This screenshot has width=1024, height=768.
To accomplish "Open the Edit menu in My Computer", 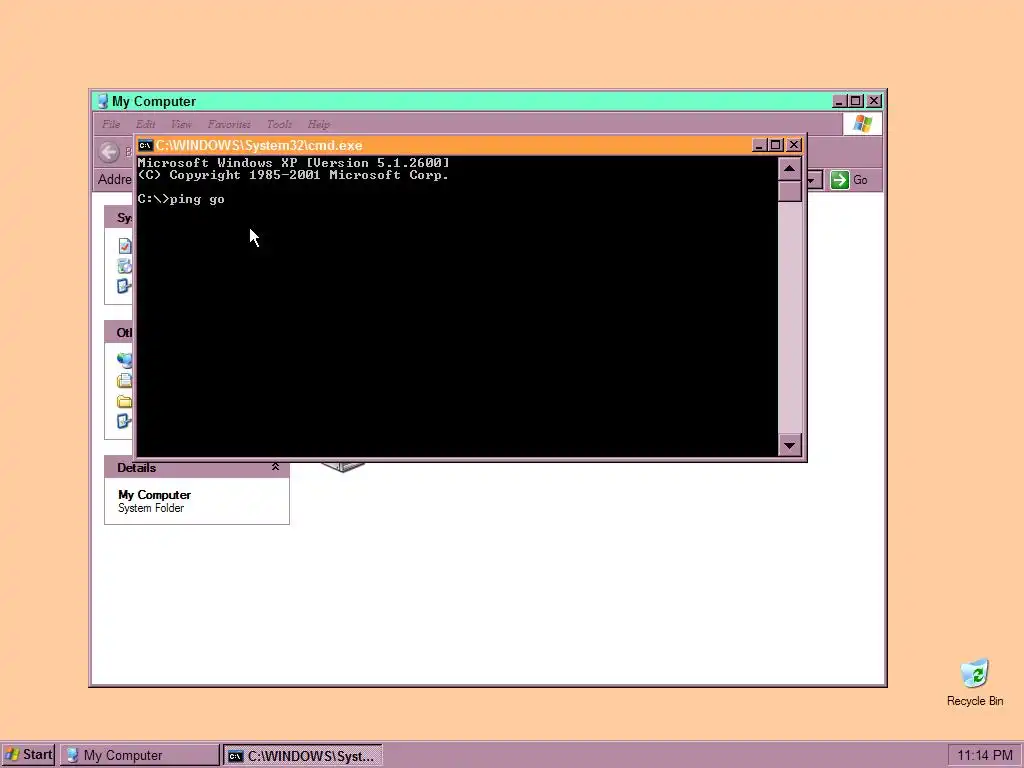I will pyautogui.click(x=145, y=124).
